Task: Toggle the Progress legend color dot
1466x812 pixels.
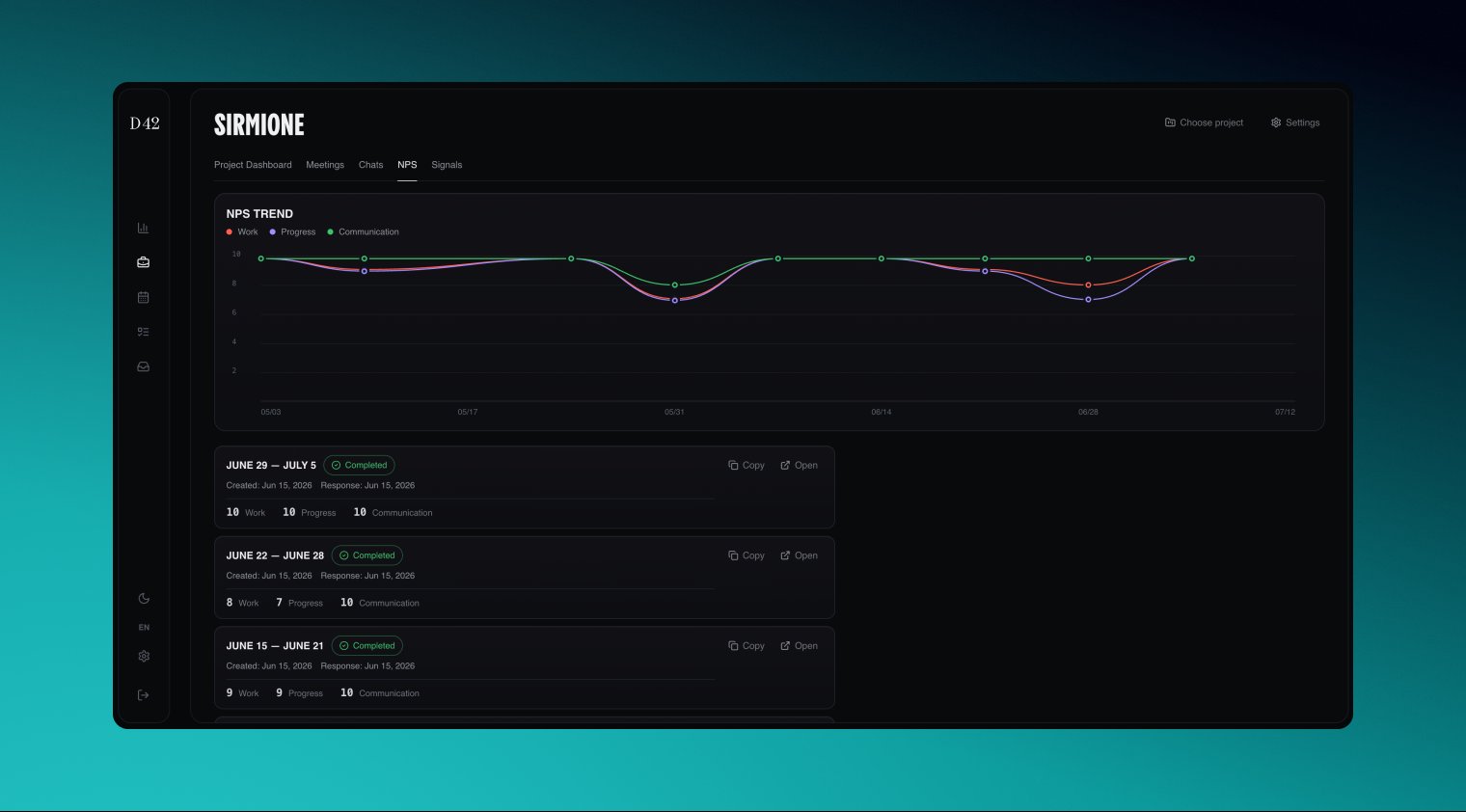Action: [273, 231]
